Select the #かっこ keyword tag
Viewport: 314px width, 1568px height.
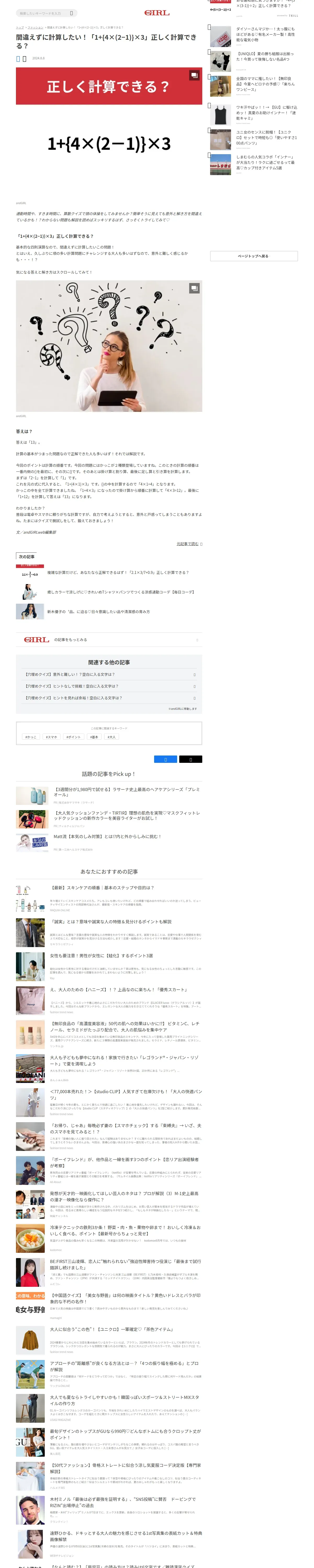pos(31,736)
